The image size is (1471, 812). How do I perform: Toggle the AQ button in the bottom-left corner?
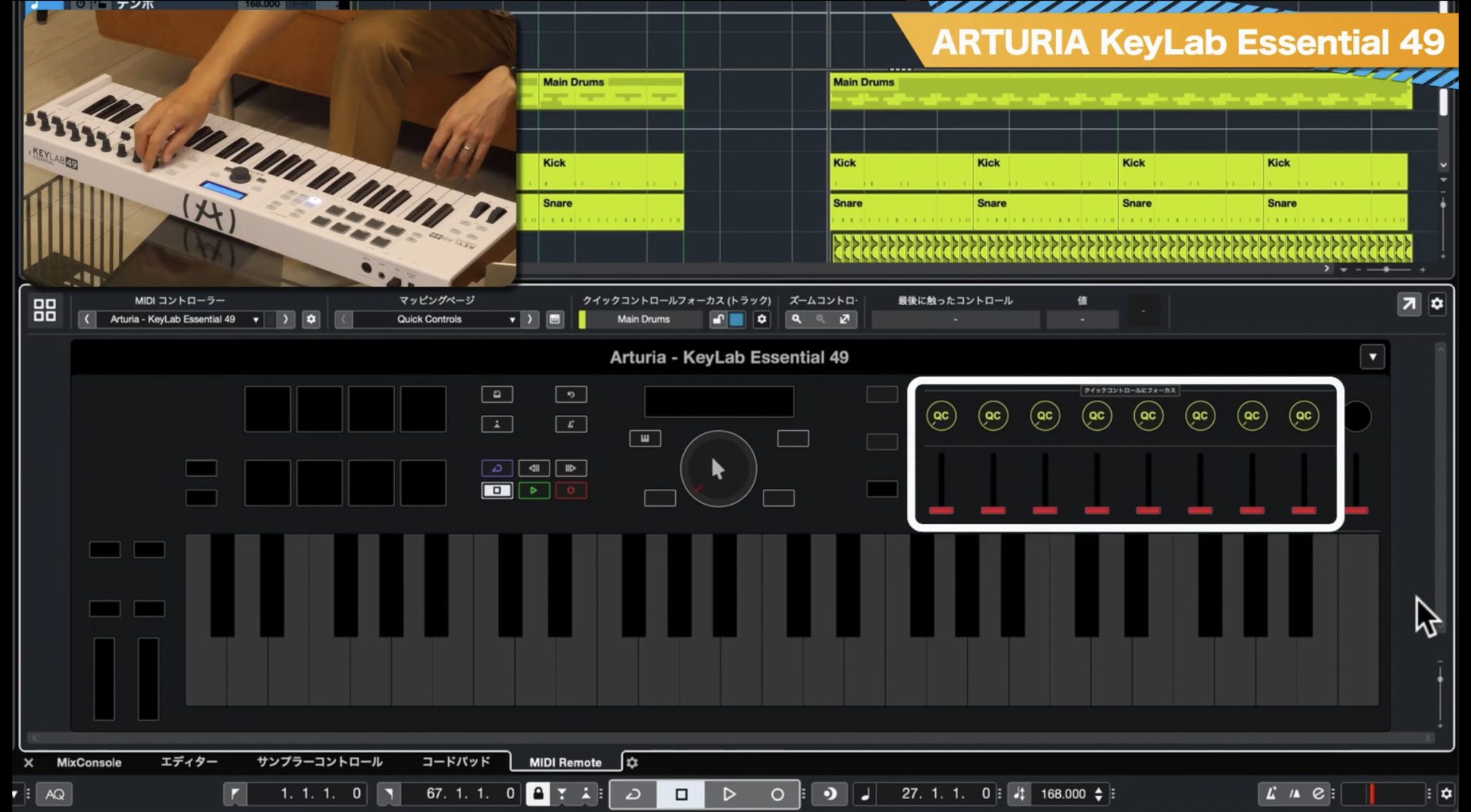click(x=55, y=794)
